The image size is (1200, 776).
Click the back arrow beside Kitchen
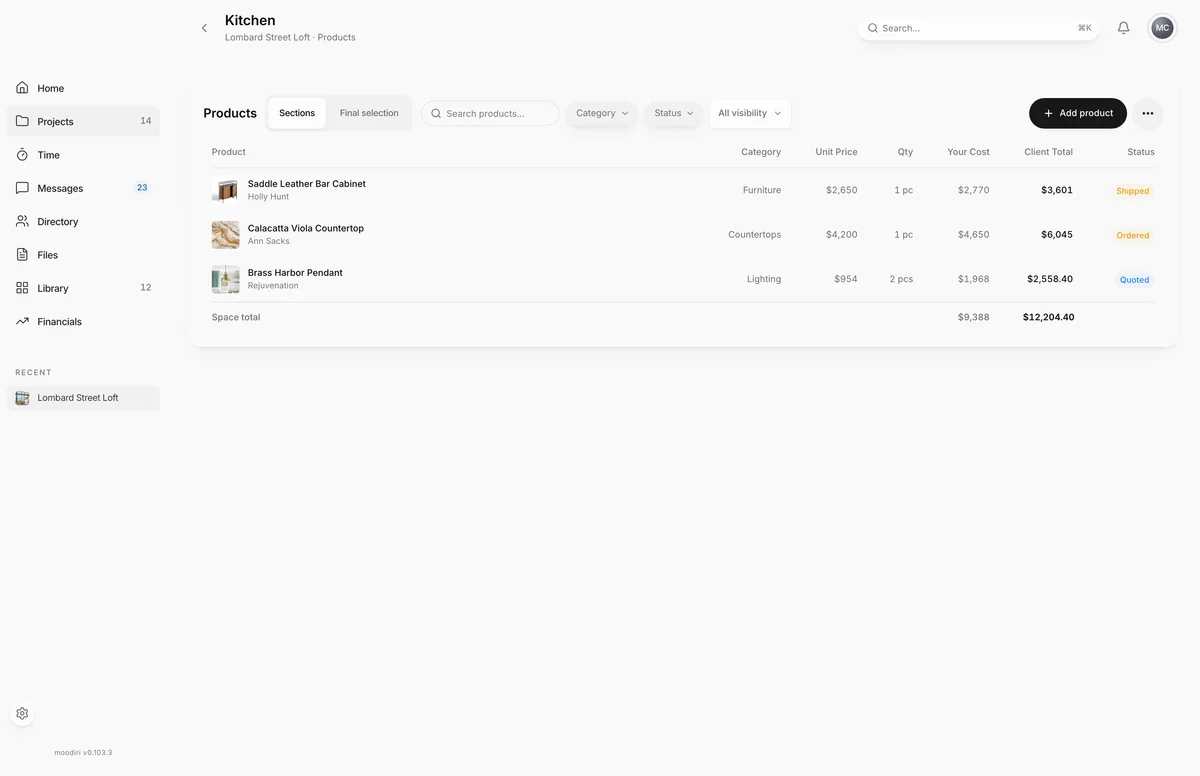[204, 28]
